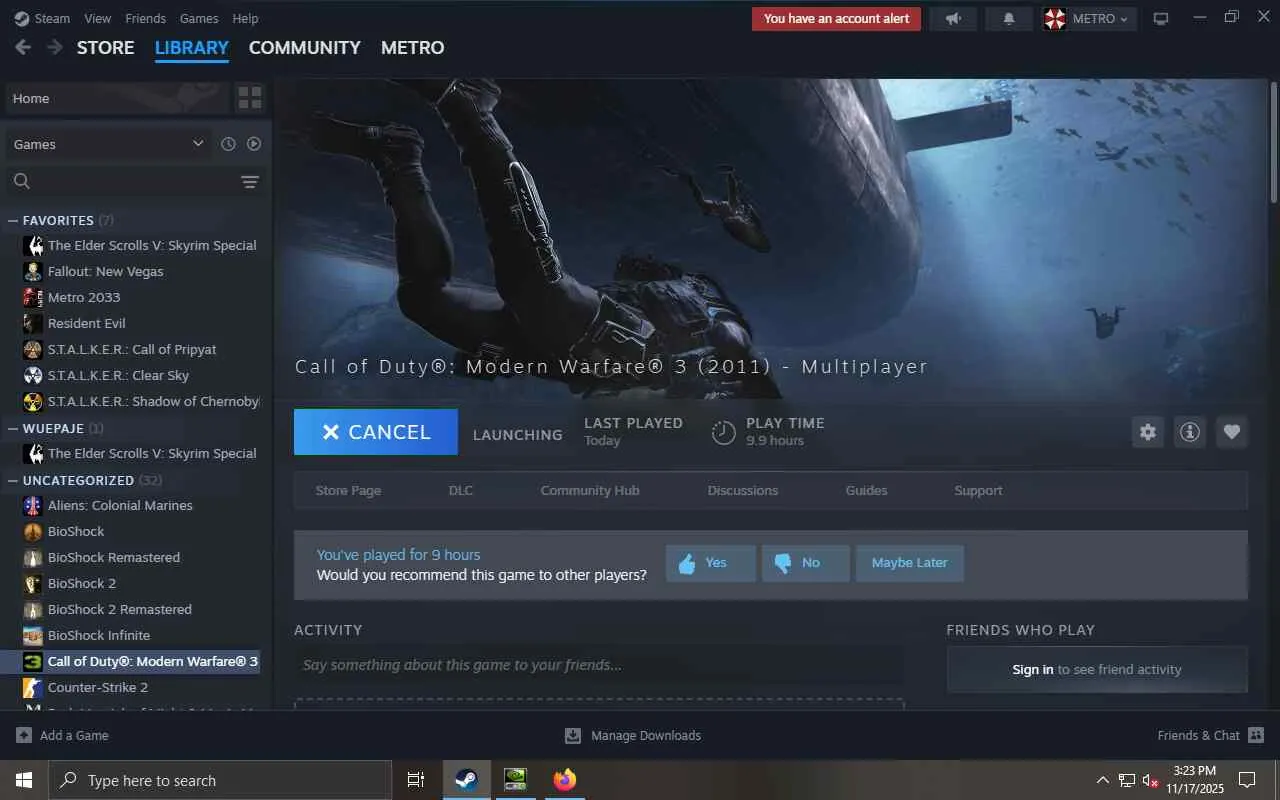Viewport: 1280px width, 800px height.
Task: Open the Games menu
Action: (199, 19)
